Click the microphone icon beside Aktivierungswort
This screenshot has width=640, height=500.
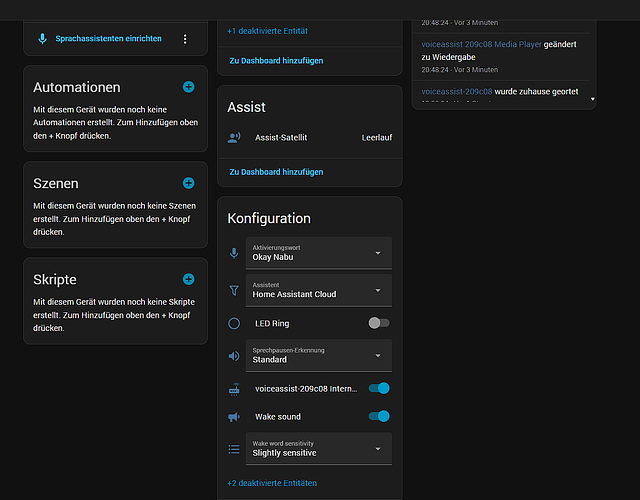pos(234,253)
